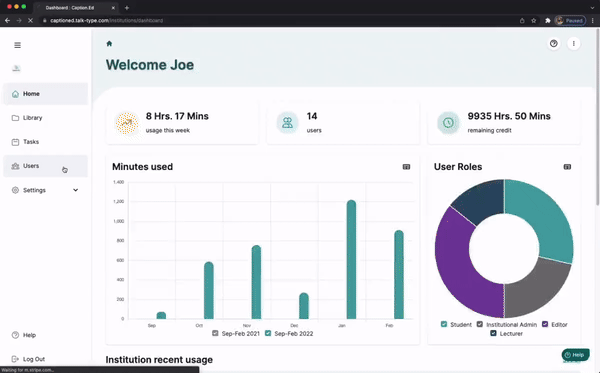Viewport: 600px width, 373px height.
Task: Click the browser back arrow
Action: click(x=7, y=20)
